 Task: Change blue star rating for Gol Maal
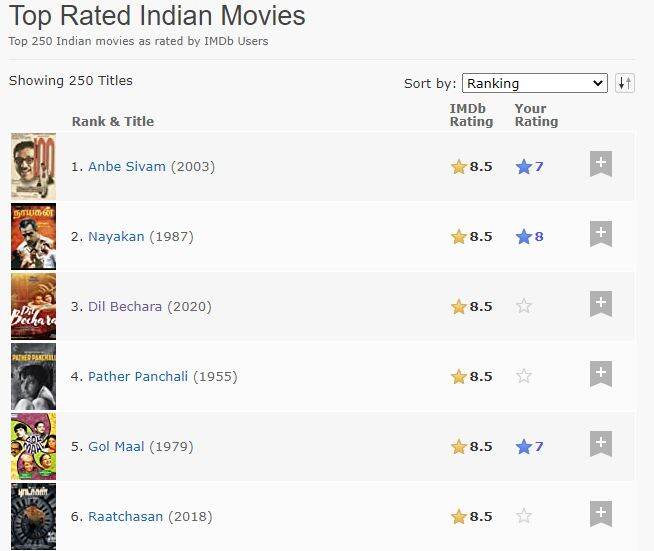pyautogui.click(x=529, y=446)
